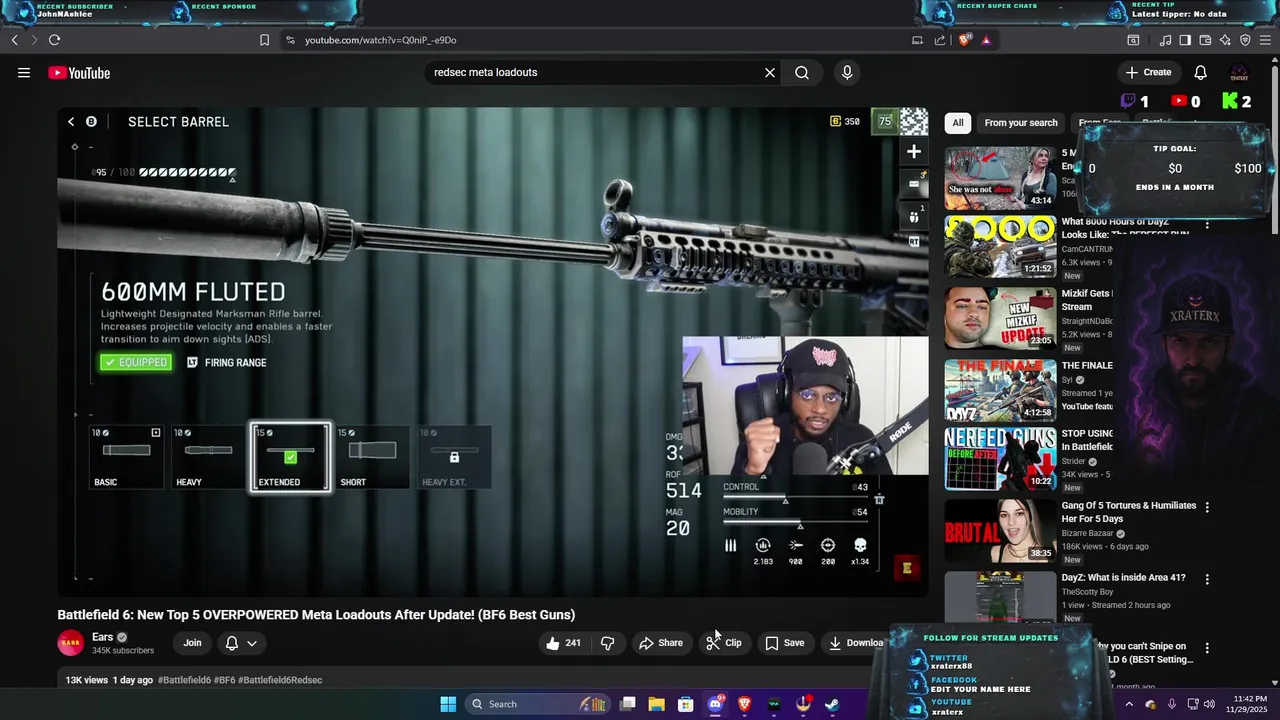Open the She was not alone video thumbnail
1280x720 pixels.
(1000, 178)
